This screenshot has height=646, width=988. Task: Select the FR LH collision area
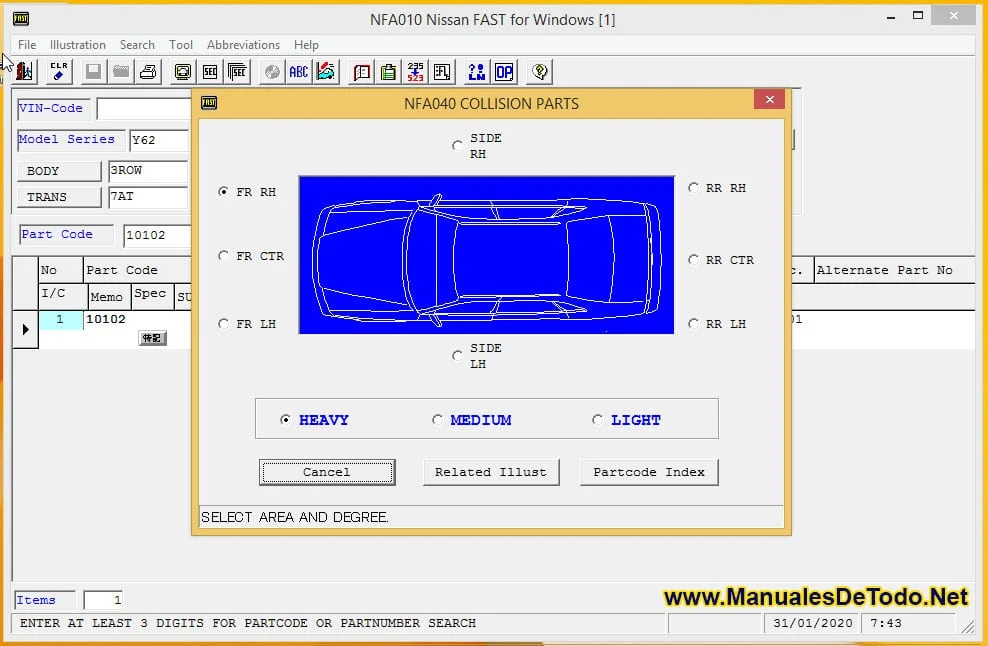point(223,324)
